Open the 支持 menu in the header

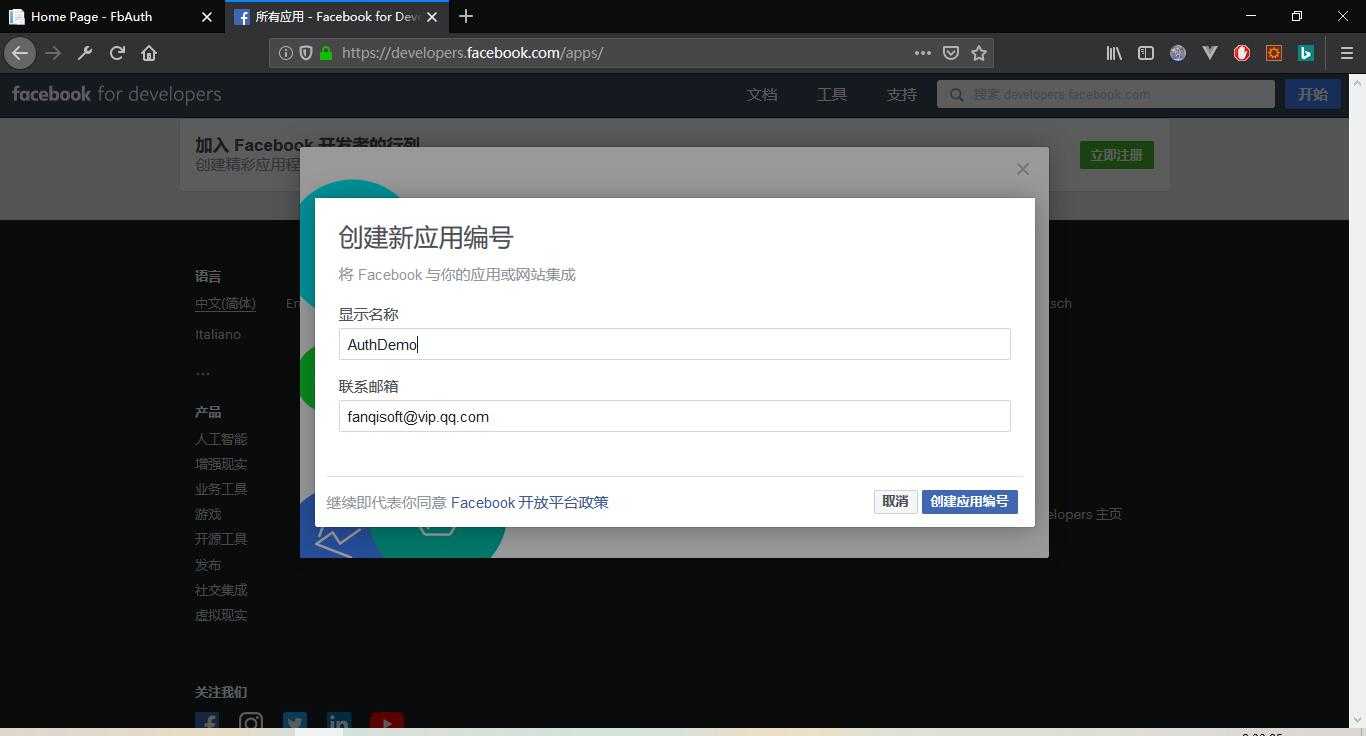902,94
